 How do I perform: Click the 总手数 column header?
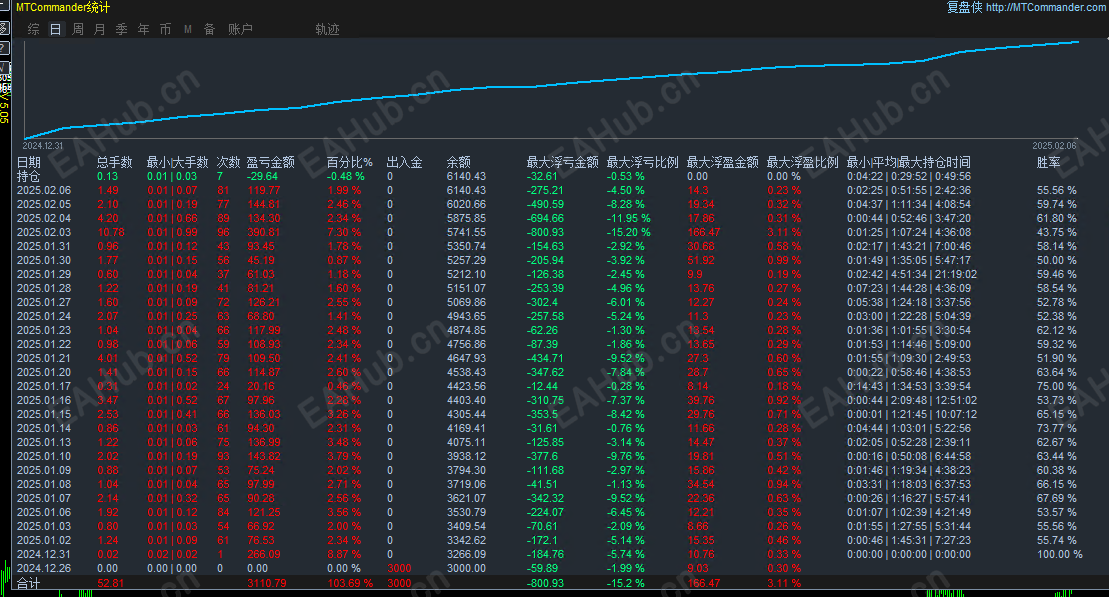click(115, 162)
